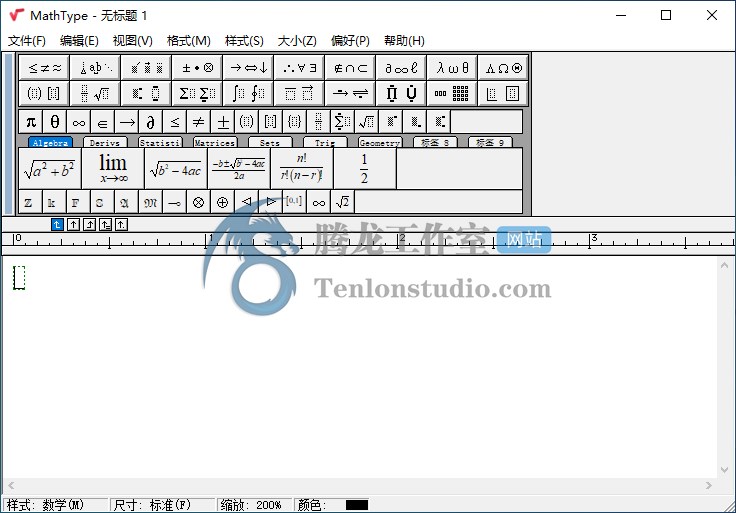
Task: Insert the circled plus symbol
Action: point(222,202)
